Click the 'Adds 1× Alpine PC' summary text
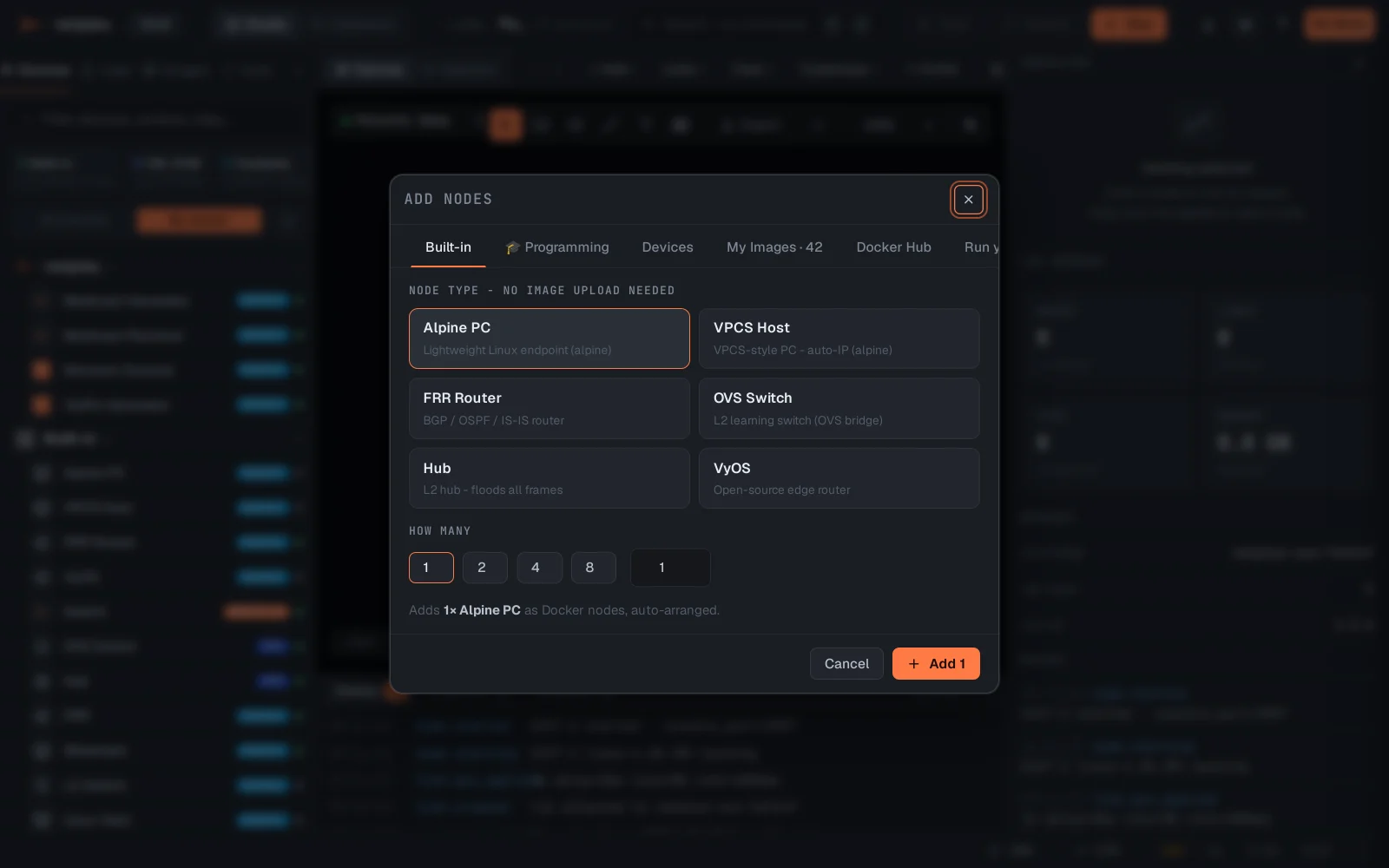The width and height of the screenshot is (1389, 868). tap(564, 610)
